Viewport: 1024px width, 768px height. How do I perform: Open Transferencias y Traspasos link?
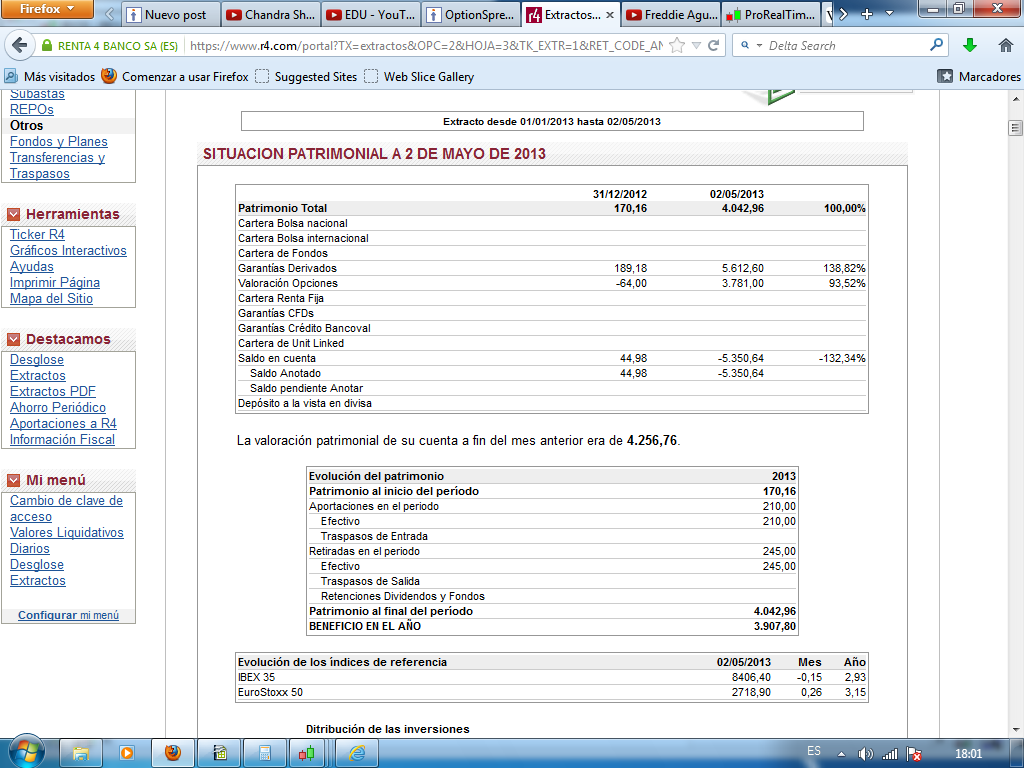pos(57,166)
